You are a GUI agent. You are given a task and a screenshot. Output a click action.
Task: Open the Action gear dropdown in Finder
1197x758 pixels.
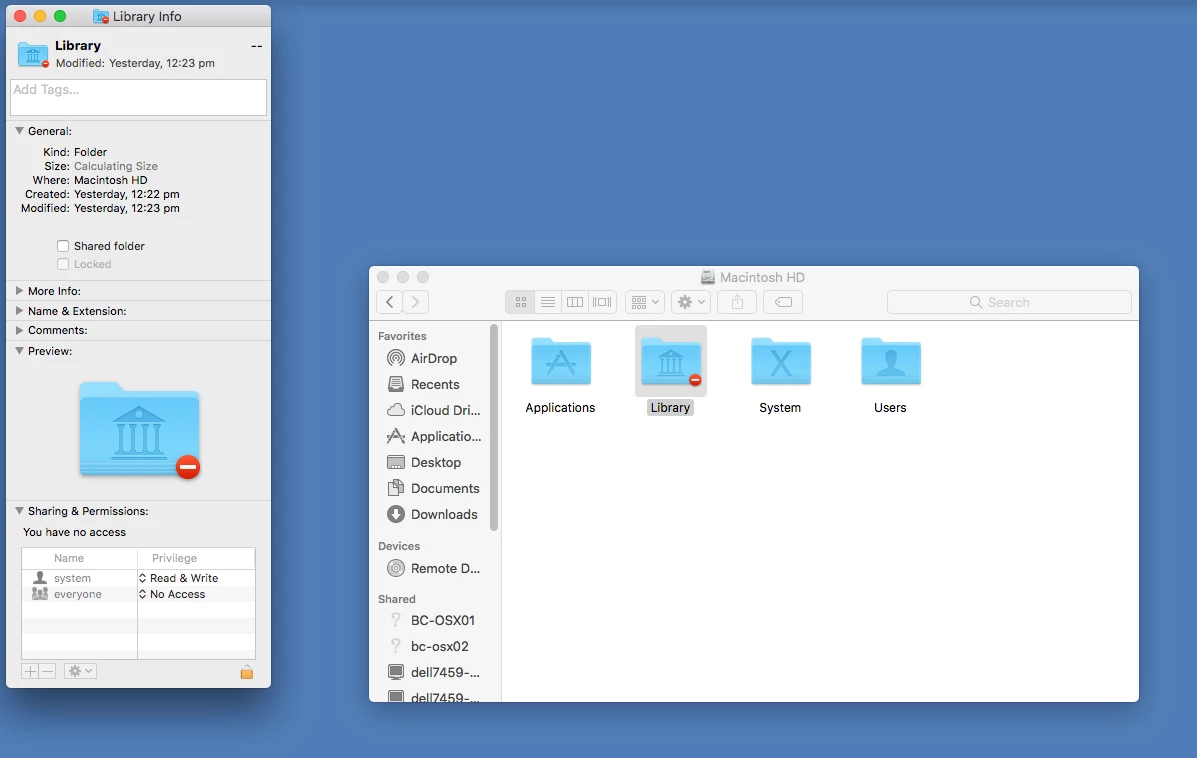pos(691,302)
